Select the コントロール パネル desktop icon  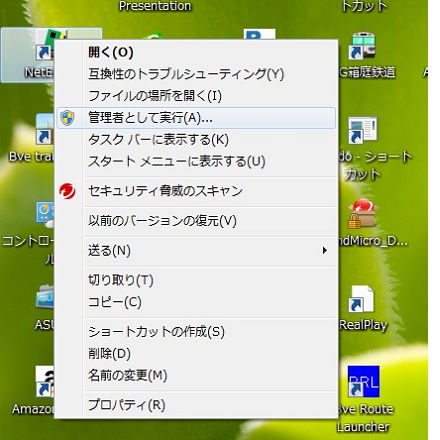(45, 214)
